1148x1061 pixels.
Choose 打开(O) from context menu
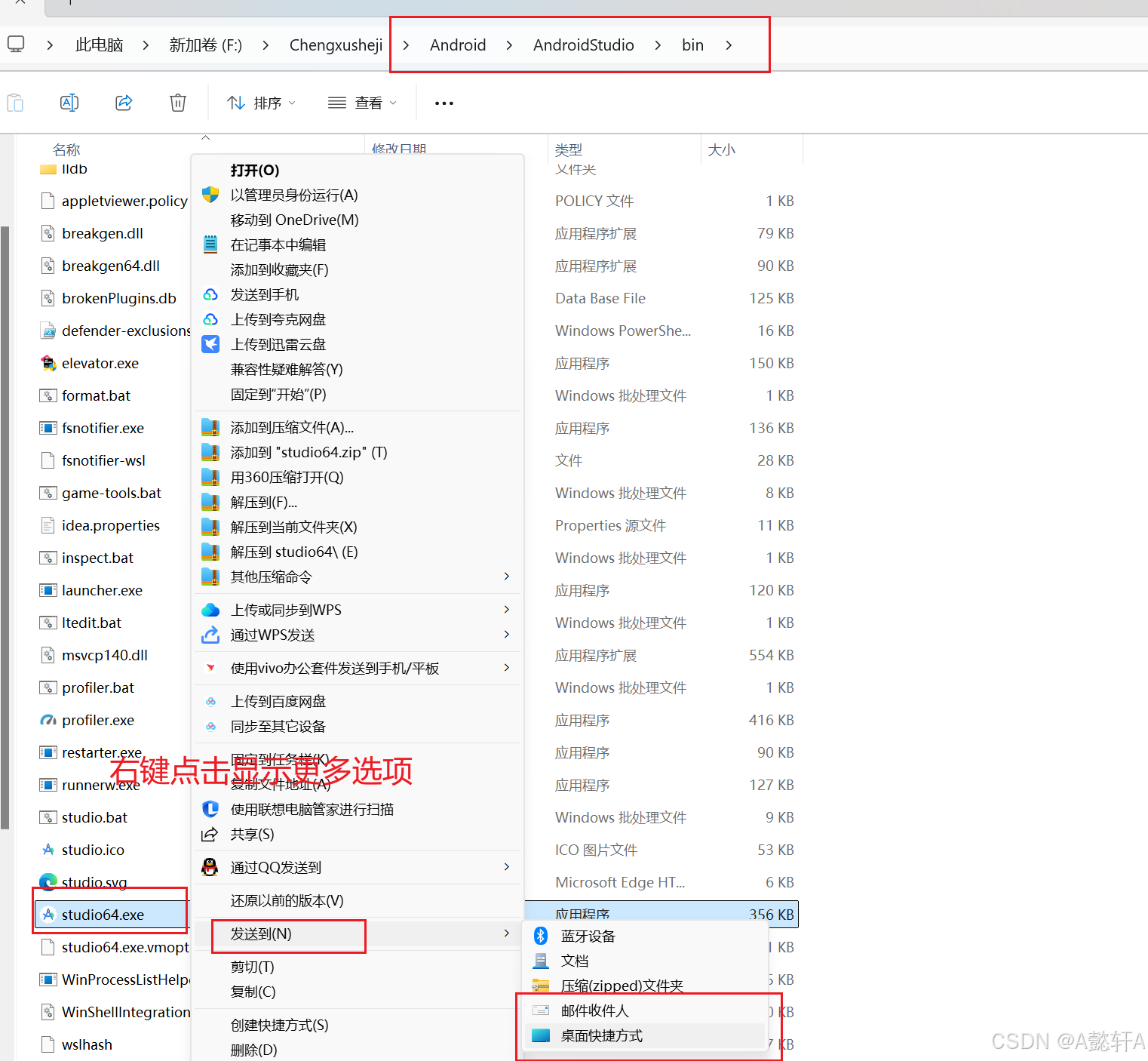358,170
